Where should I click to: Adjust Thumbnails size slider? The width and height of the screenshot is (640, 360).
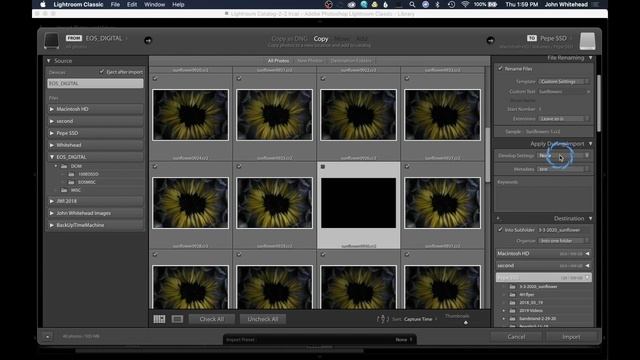click(466, 322)
